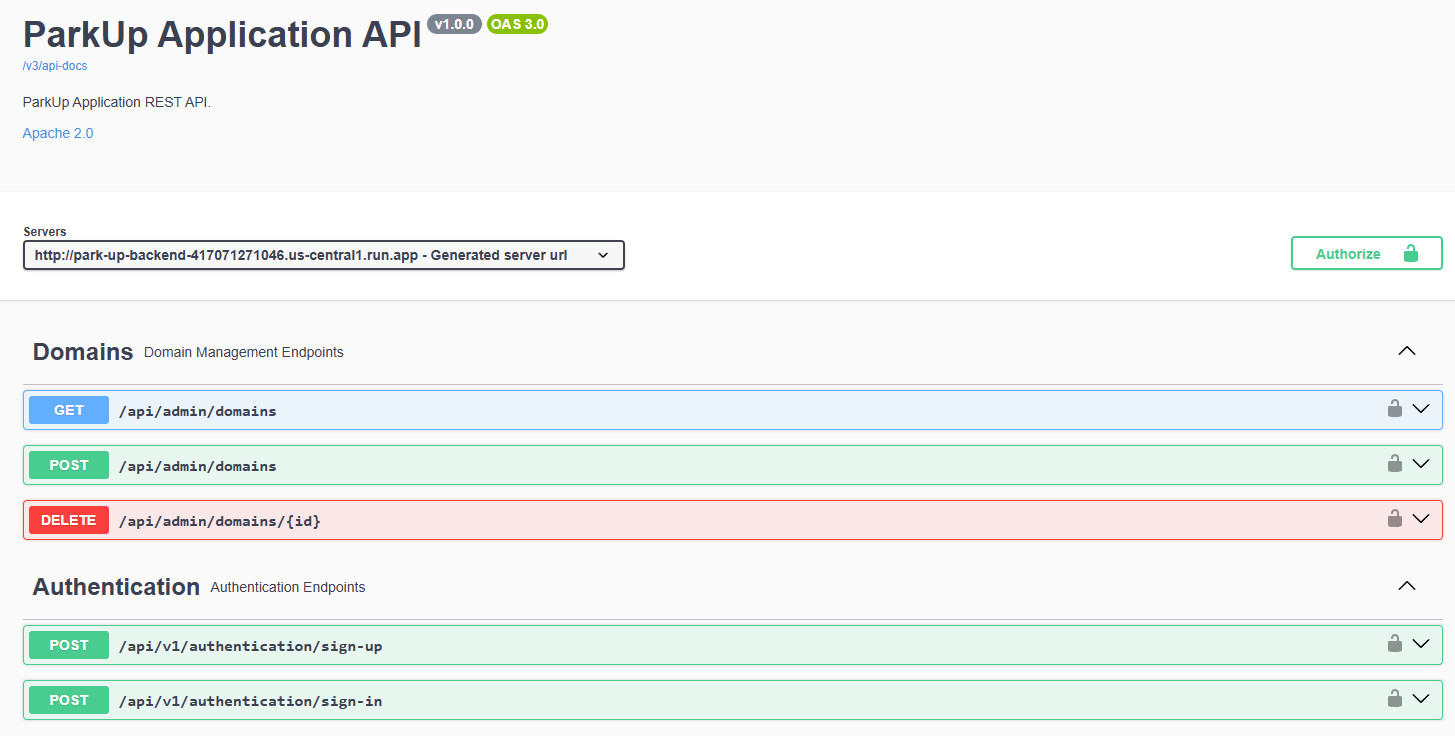
Task: Click the lock icon on GET /api/admin/domains
Action: pos(1394,408)
